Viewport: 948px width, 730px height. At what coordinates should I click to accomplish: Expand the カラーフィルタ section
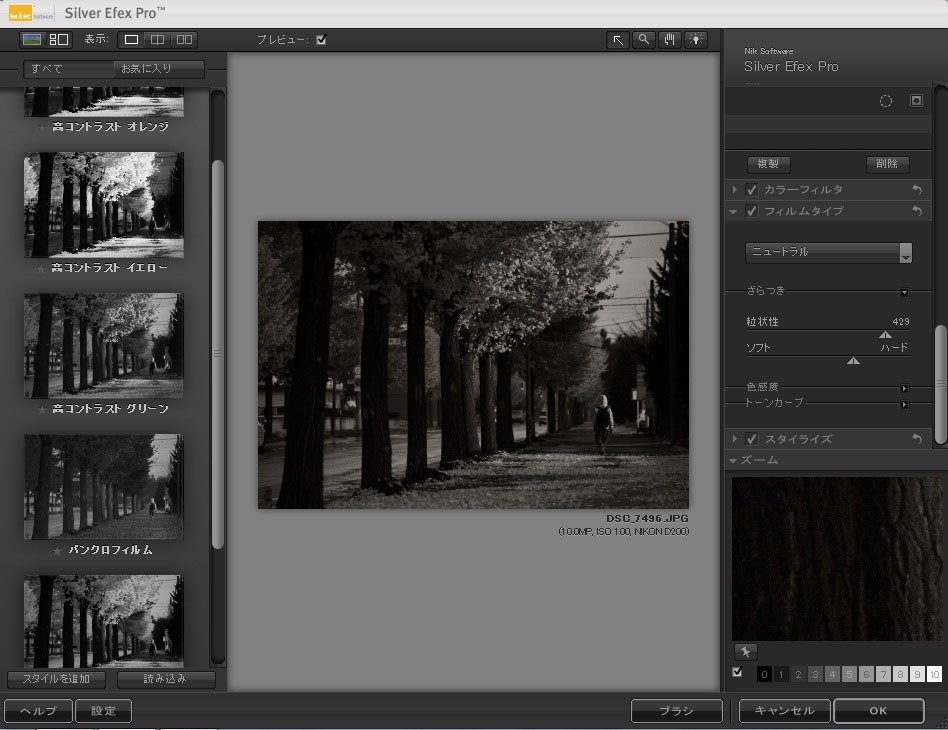tap(735, 190)
